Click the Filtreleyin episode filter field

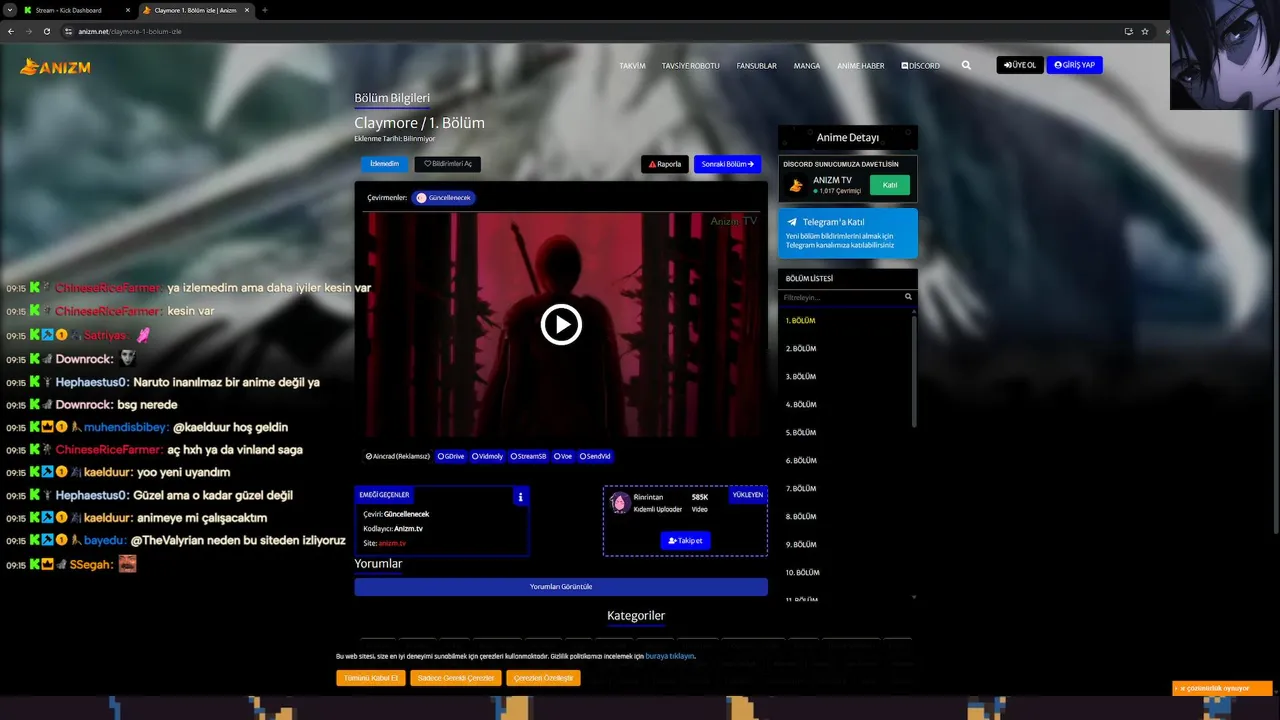tap(840, 297)
